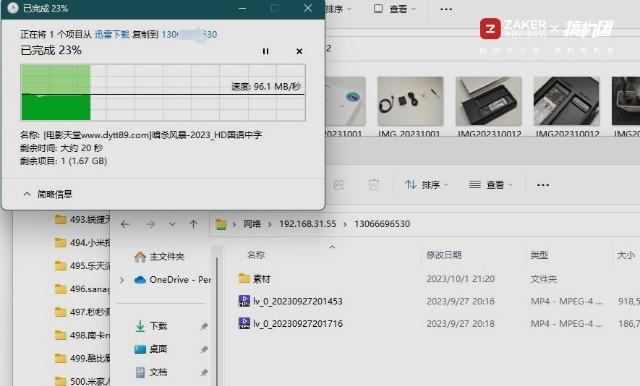Pause the file copy operation
640x386 pixels.
[265, 51]
